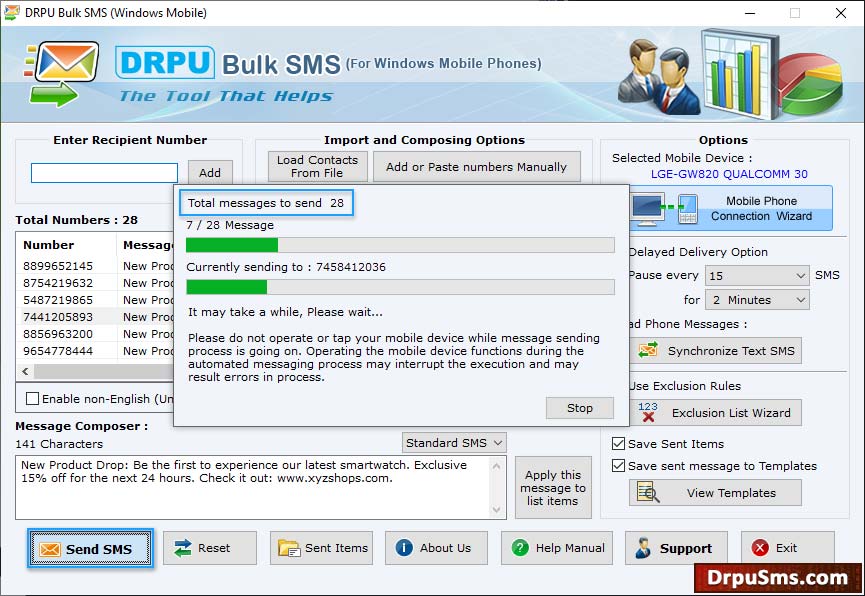Image resolution: width=865 pixels, height=596 pixels.
Task: Minimize the DRPU Bulk SMS window
Action: (750, 13)
